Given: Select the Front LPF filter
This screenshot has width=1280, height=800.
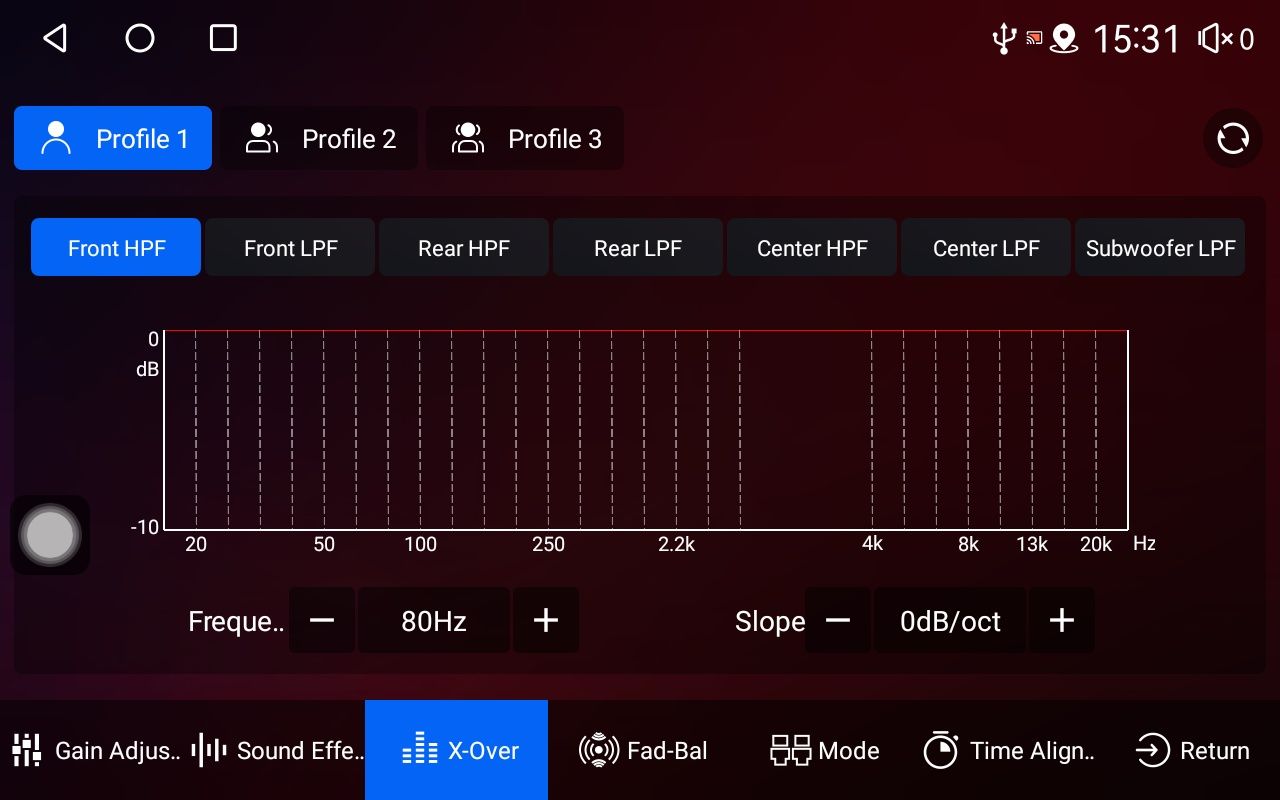Looking at the screenshot, I should (290, 248).
